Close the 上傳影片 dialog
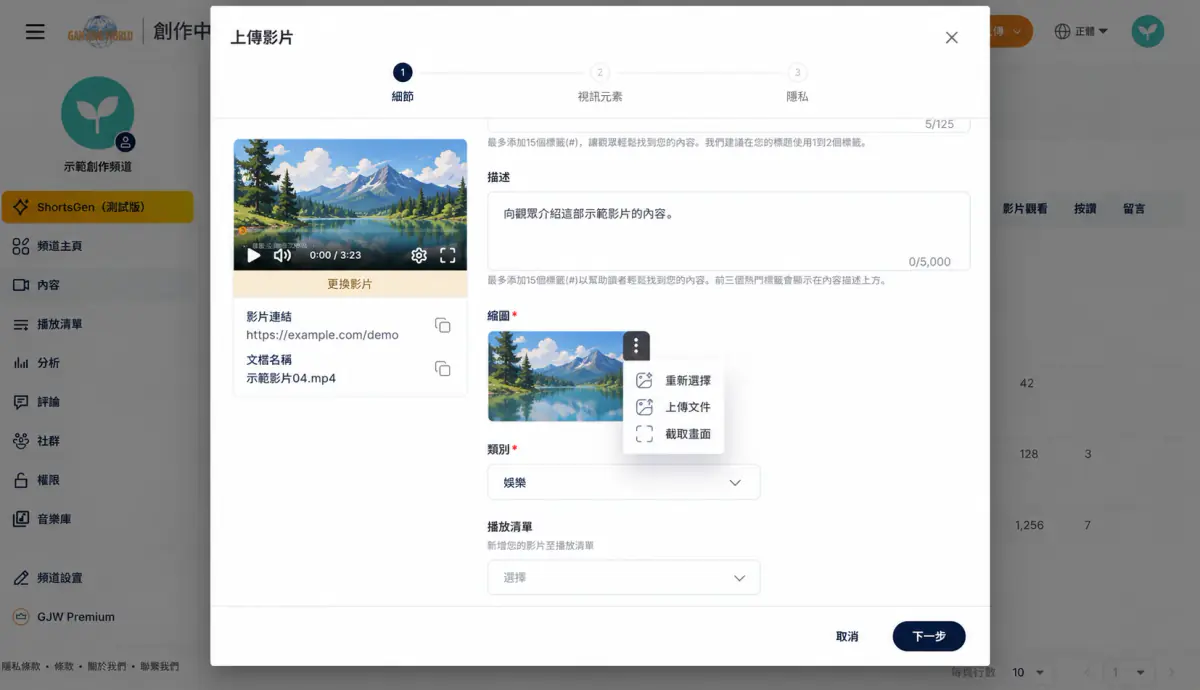Screen dimensions: 1200x690 click(951, 38)
